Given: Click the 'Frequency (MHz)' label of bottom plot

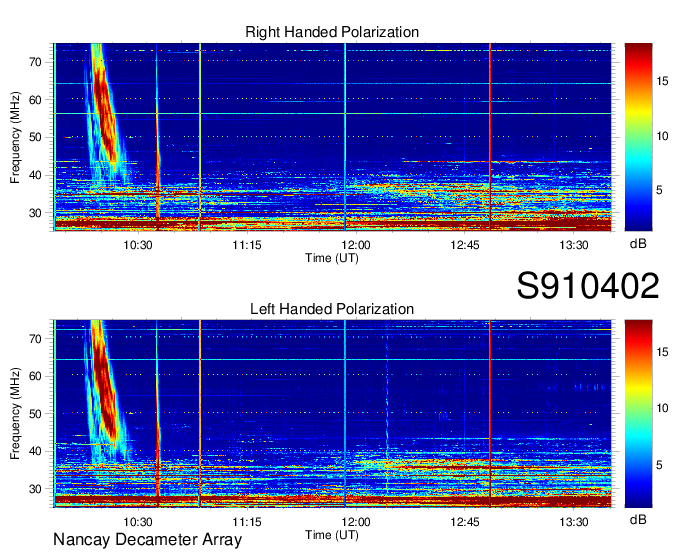Looking at the screenshot, I should coord(15,414).
